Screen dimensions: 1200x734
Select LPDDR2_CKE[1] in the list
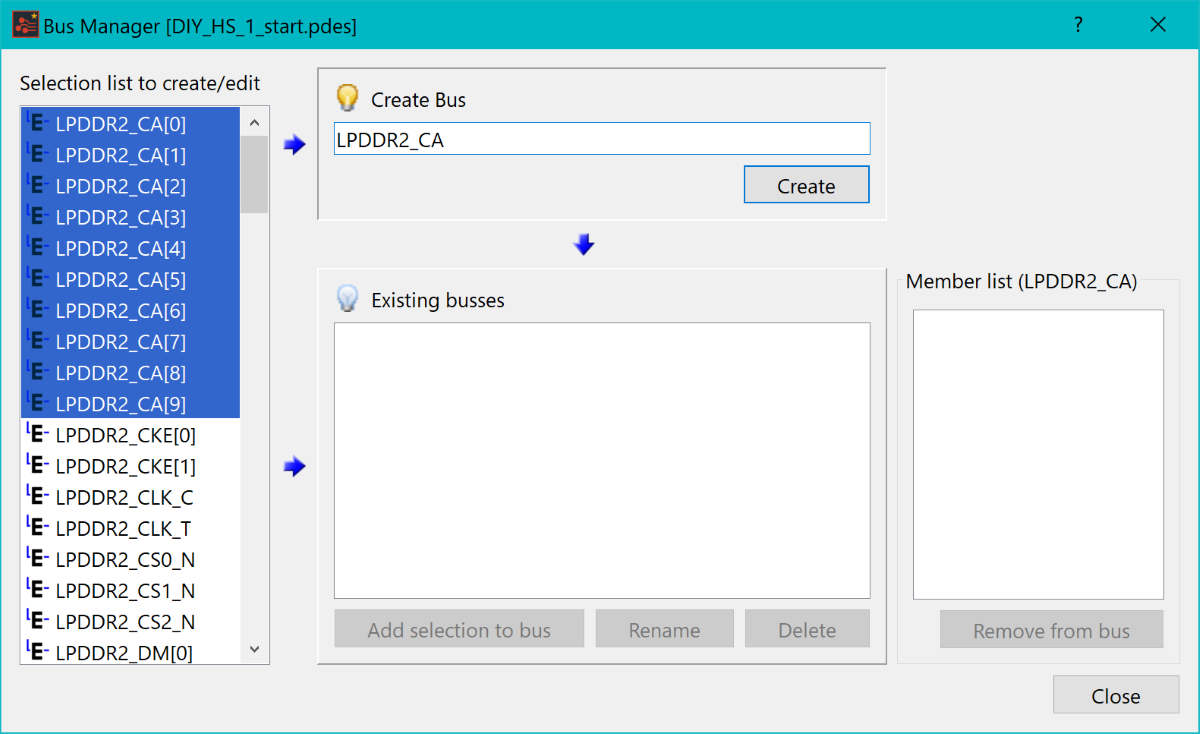[130, 465]
